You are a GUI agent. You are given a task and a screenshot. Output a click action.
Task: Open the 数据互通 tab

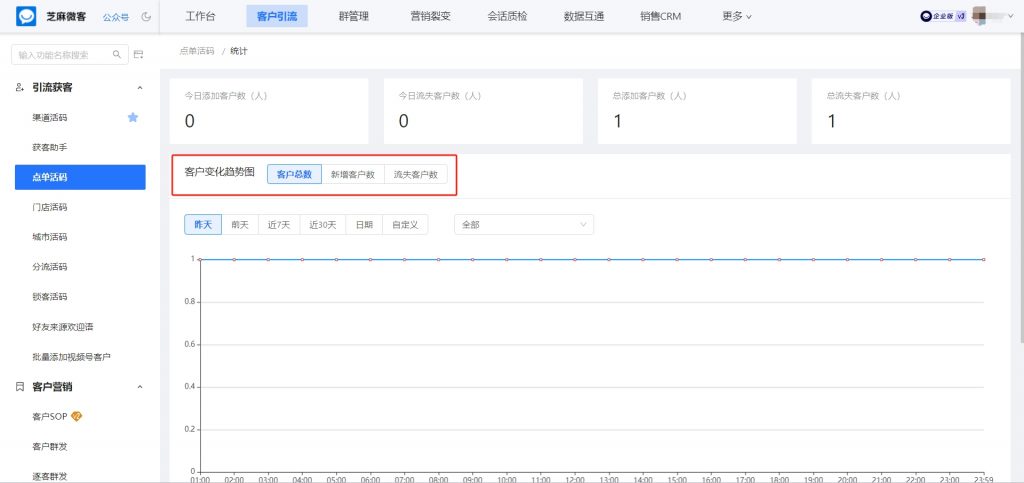[584, 16]
